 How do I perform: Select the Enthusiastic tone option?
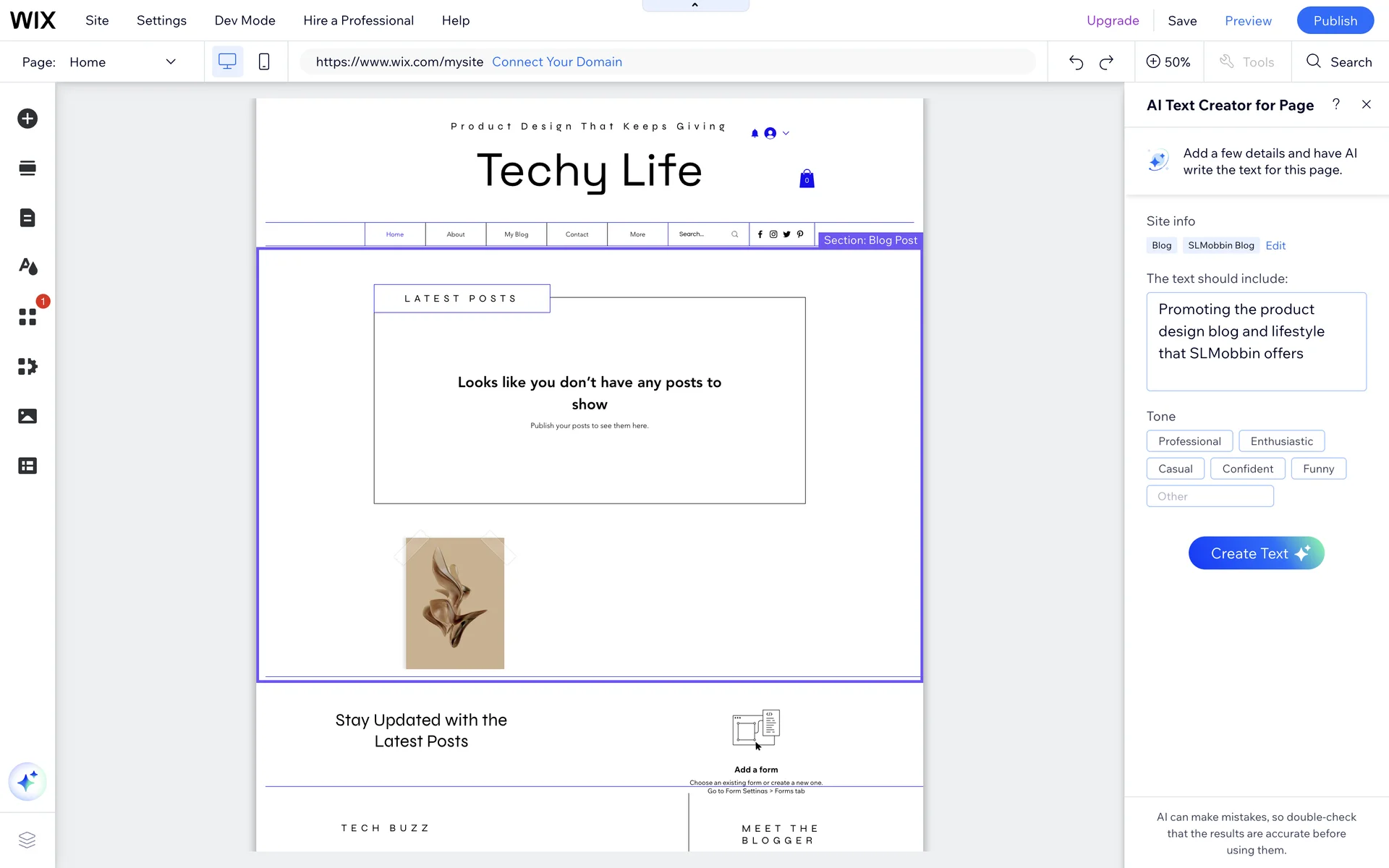[1281, 441]
